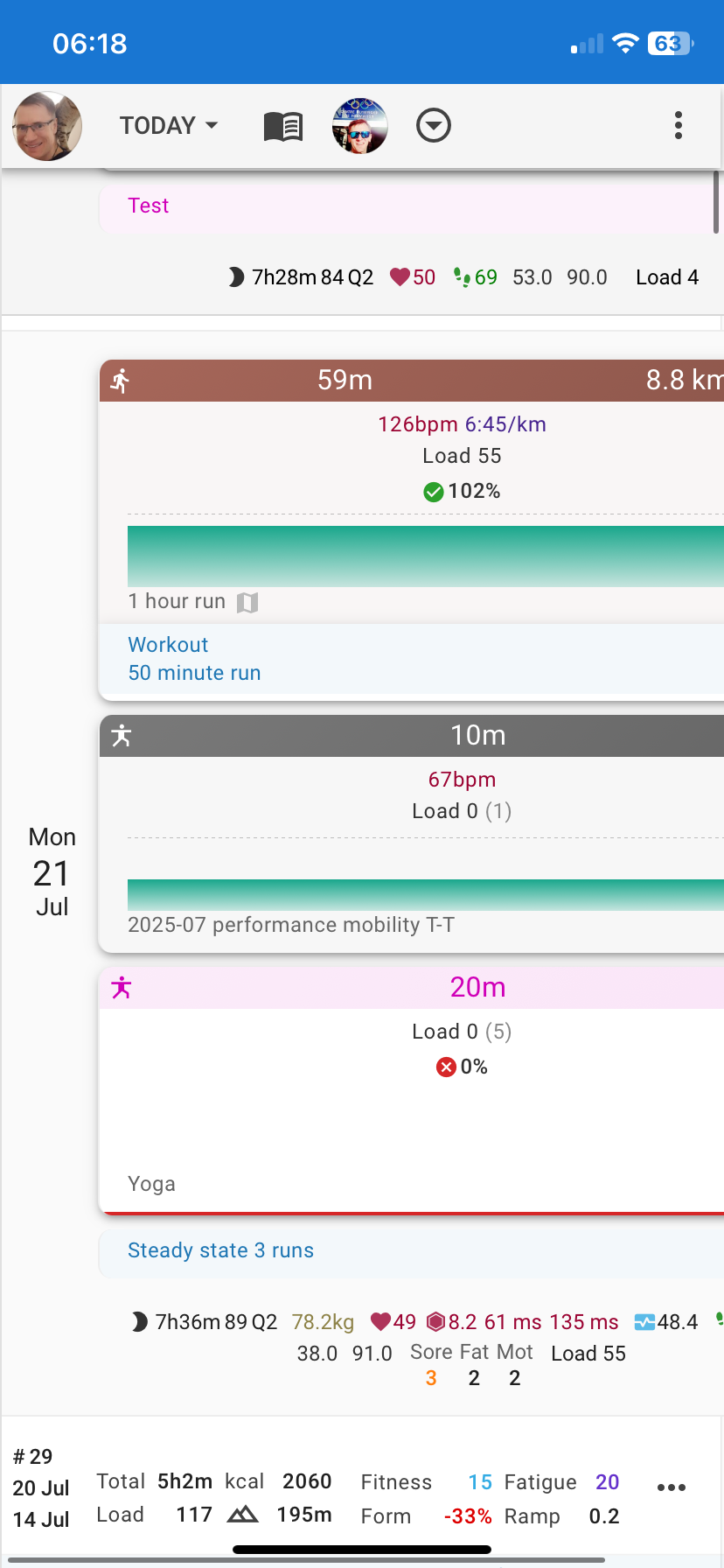724x1568 pixels.
Task: Tap the gray mobility workout icon
Action: pyautogui.click(x=122, y=736)
